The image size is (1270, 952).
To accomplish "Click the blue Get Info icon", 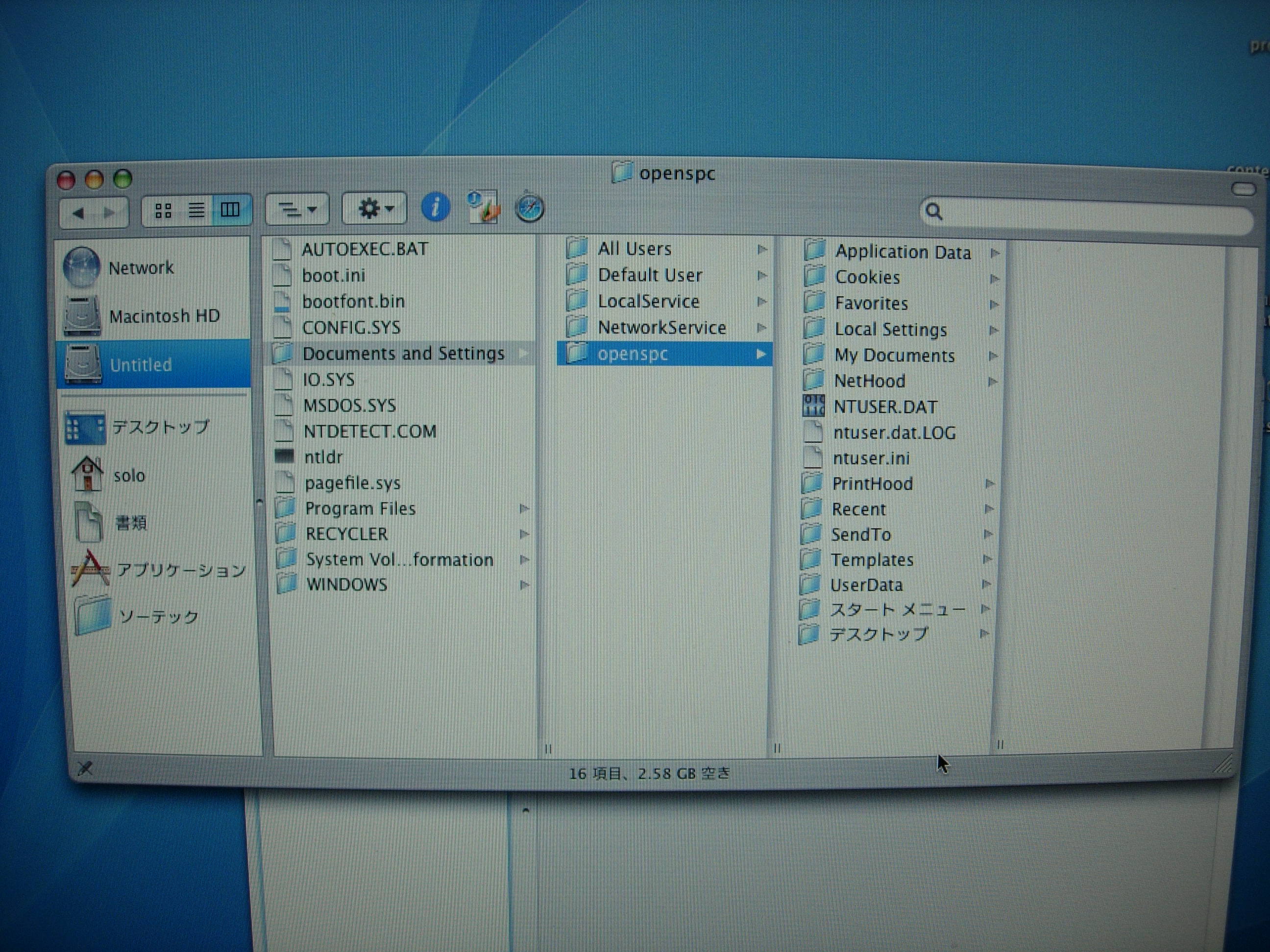I will point(435,207).
